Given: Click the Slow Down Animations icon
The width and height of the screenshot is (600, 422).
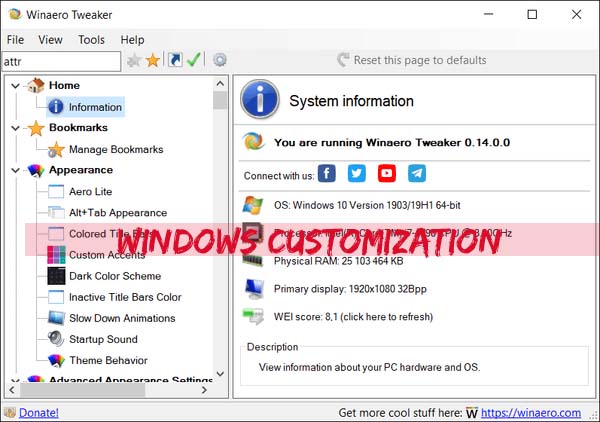Looking at the screenshot, I should (x=56, y=318).
